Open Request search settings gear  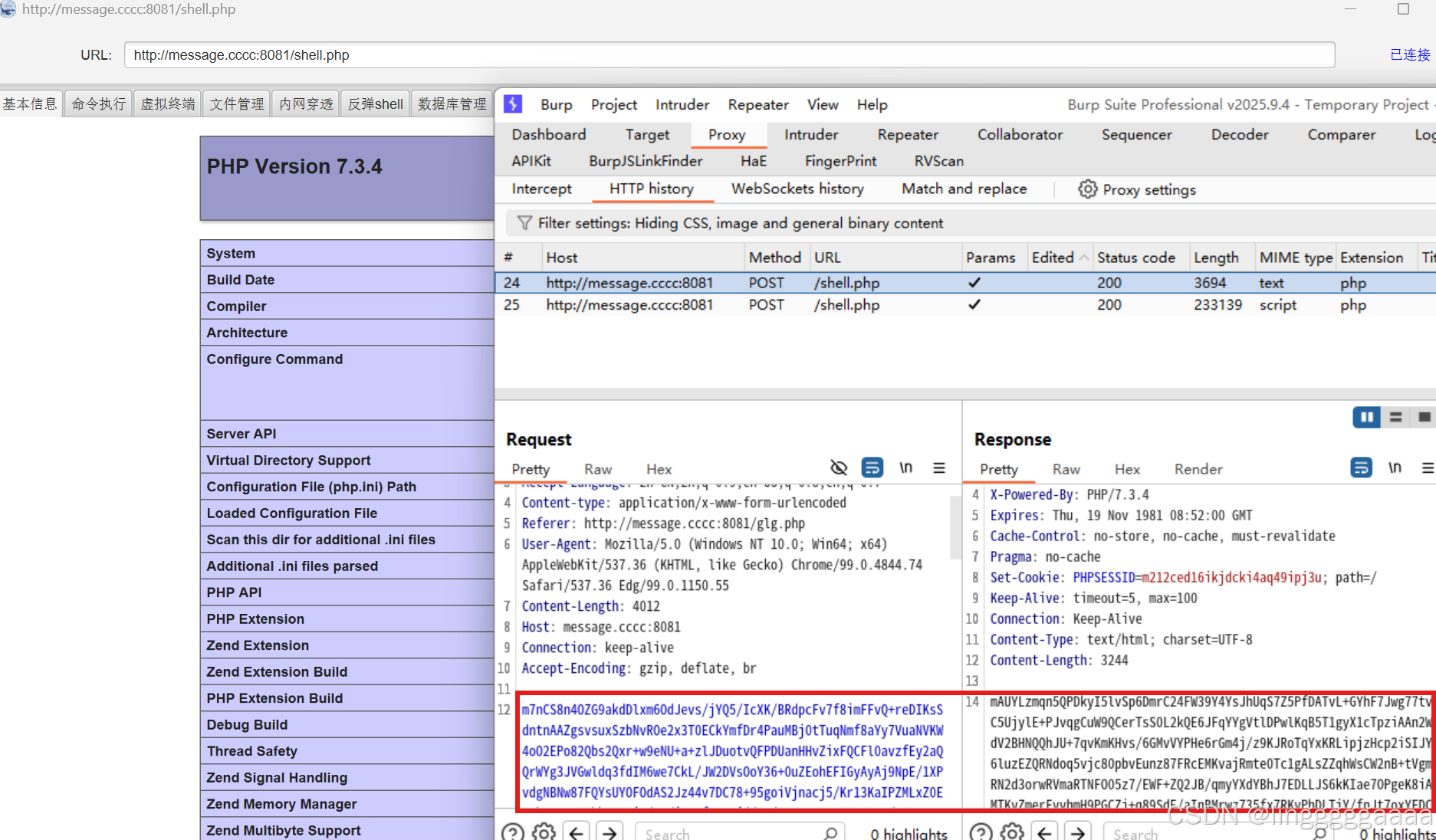click(x=544, y=832)
